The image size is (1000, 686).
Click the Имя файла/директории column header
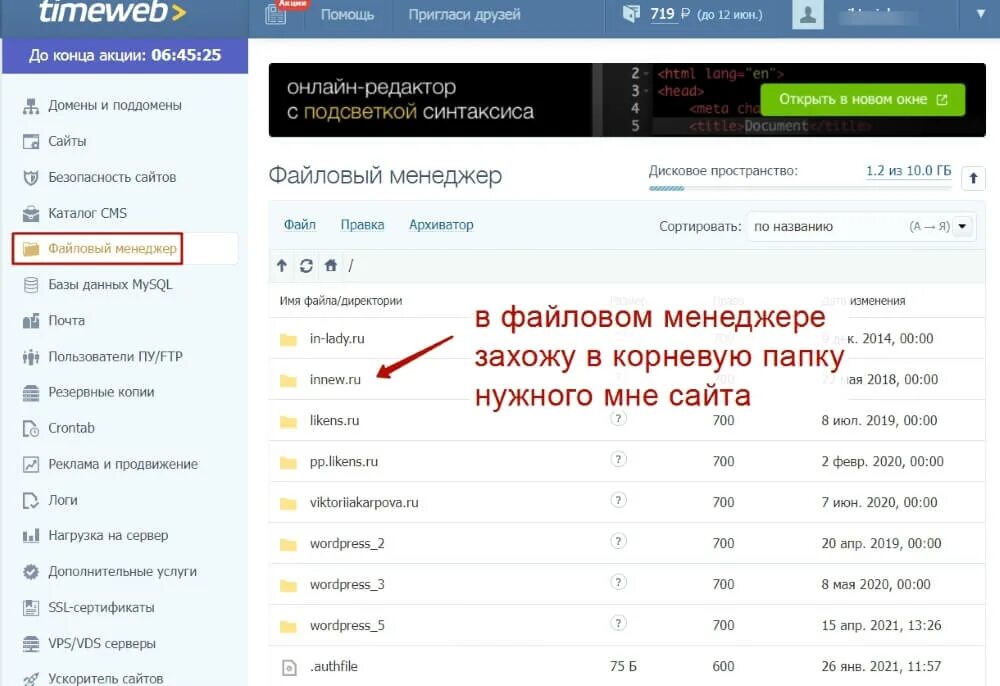[x=341, y=301]
